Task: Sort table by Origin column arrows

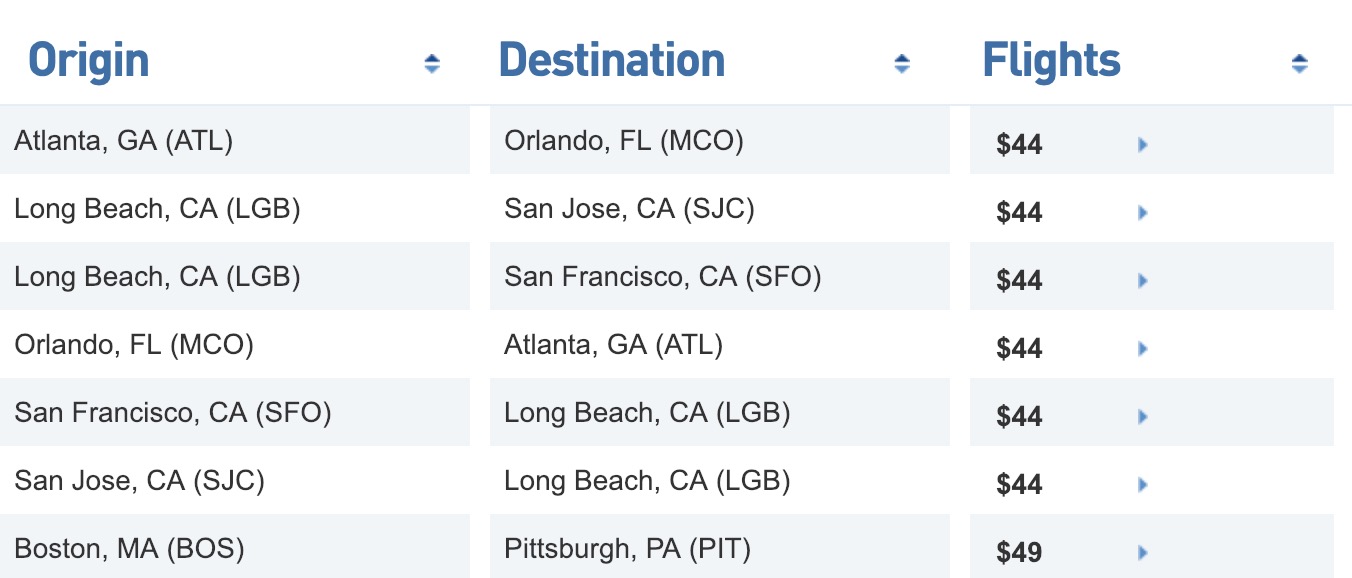Action: pyautogui.click(x=432, y=64)
